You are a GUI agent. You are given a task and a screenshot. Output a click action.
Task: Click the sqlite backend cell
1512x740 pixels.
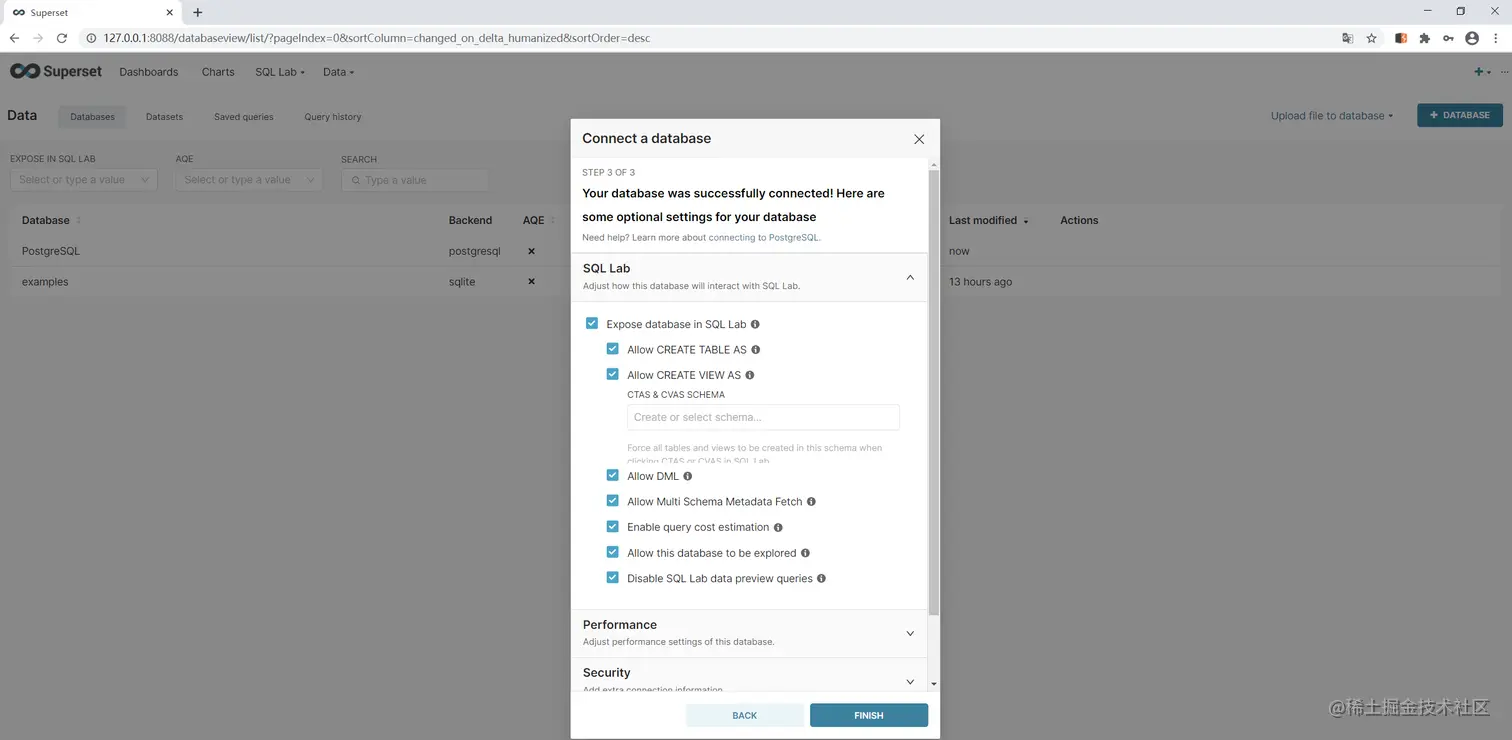pos(462,282)
